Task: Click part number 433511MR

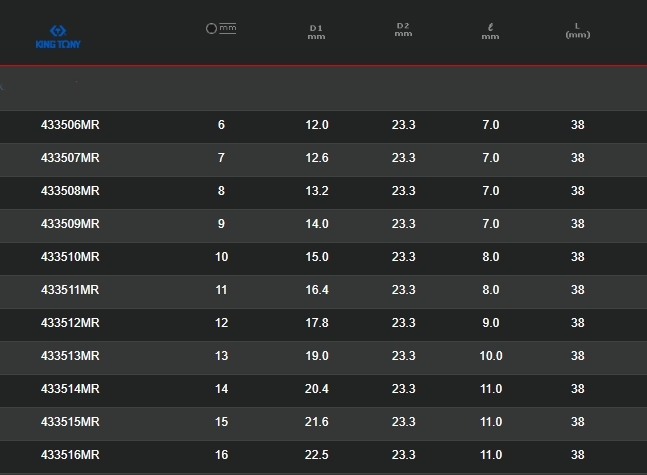Action: click(x=70, y=290)
